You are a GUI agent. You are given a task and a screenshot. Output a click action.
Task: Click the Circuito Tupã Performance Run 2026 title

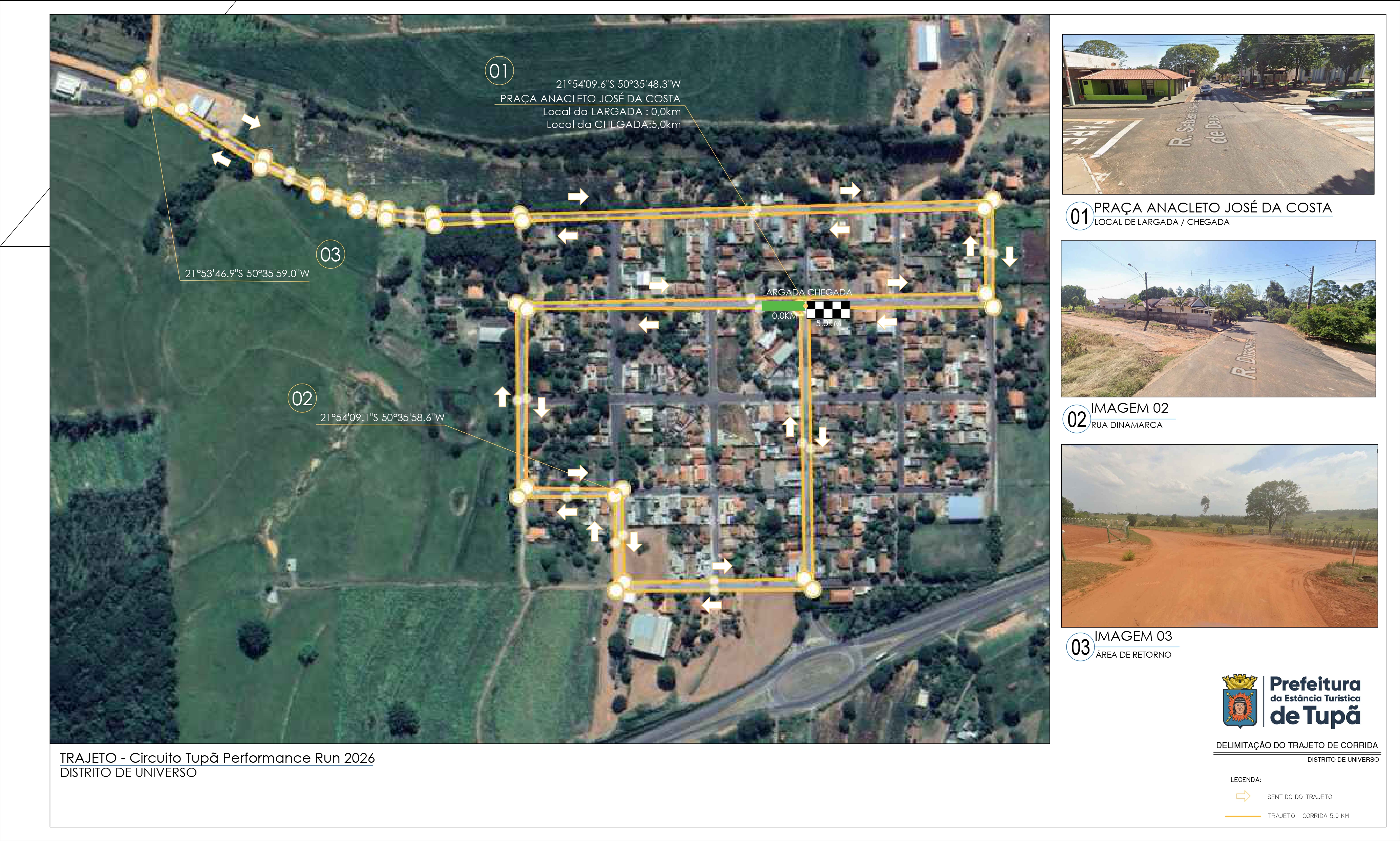217,758
